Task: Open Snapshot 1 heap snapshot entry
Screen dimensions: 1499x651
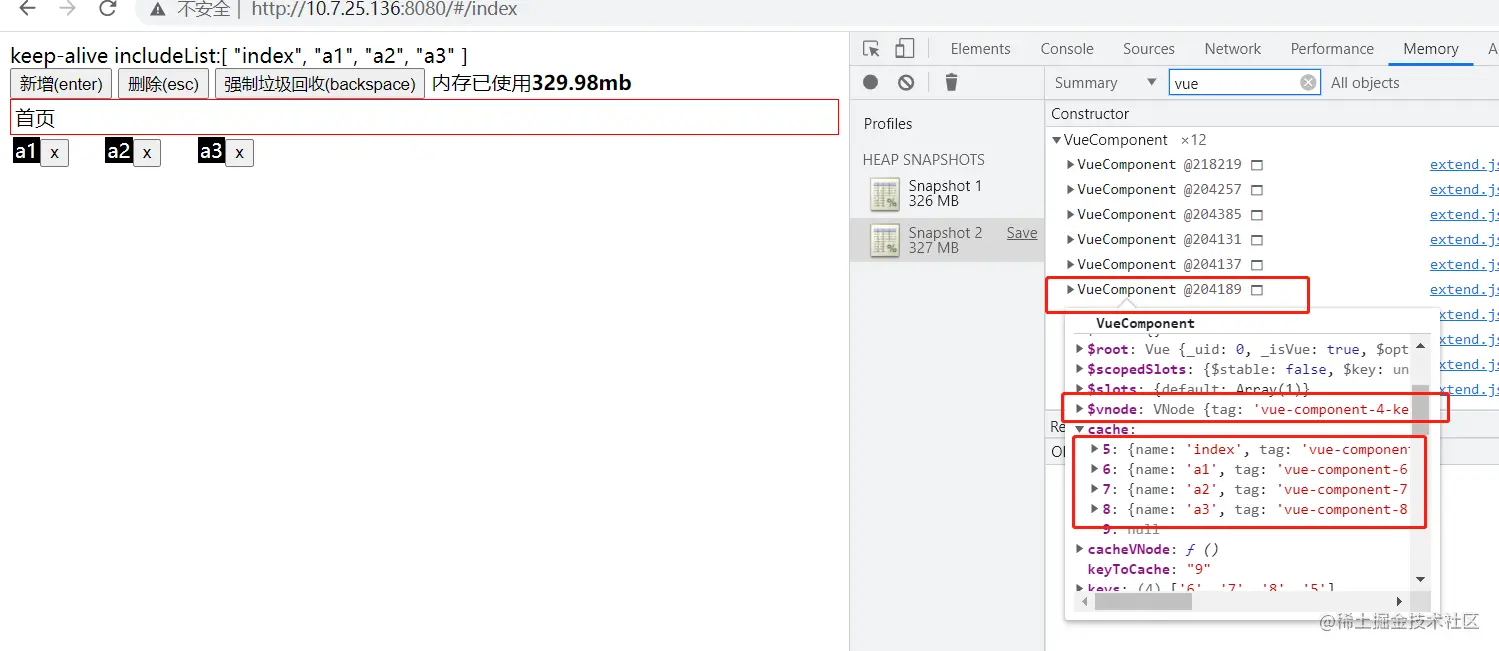Action: pos(946,193)
